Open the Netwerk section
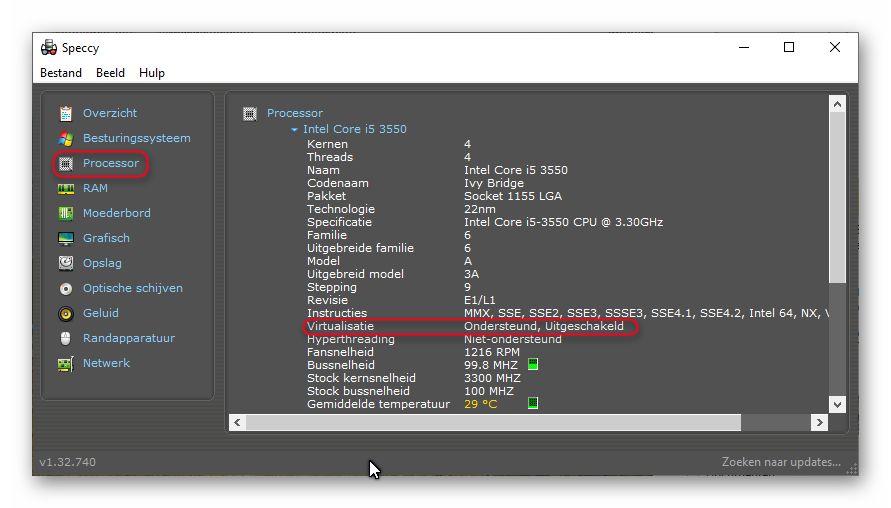 pos(106,363)
